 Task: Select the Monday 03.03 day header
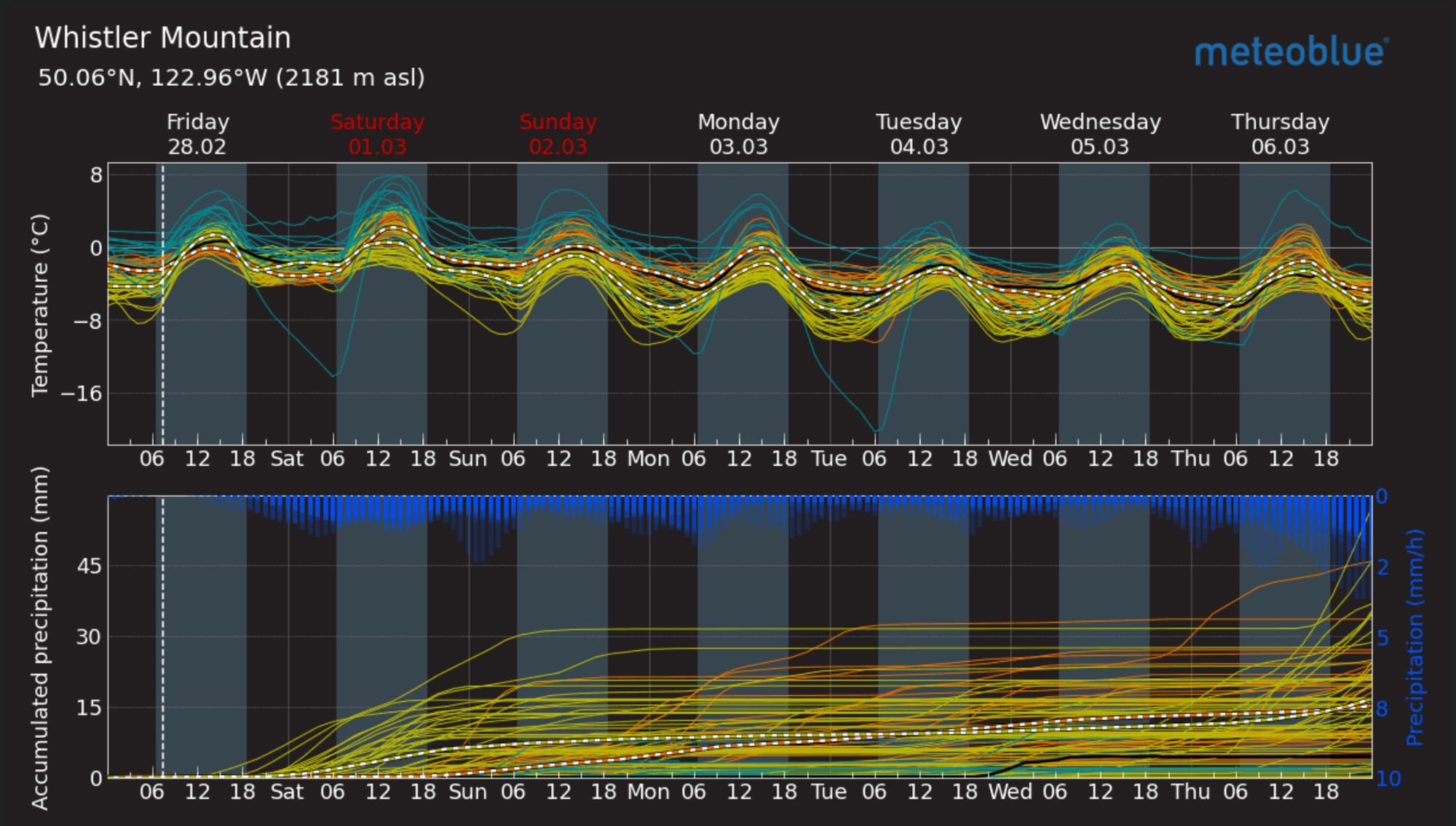738,134
